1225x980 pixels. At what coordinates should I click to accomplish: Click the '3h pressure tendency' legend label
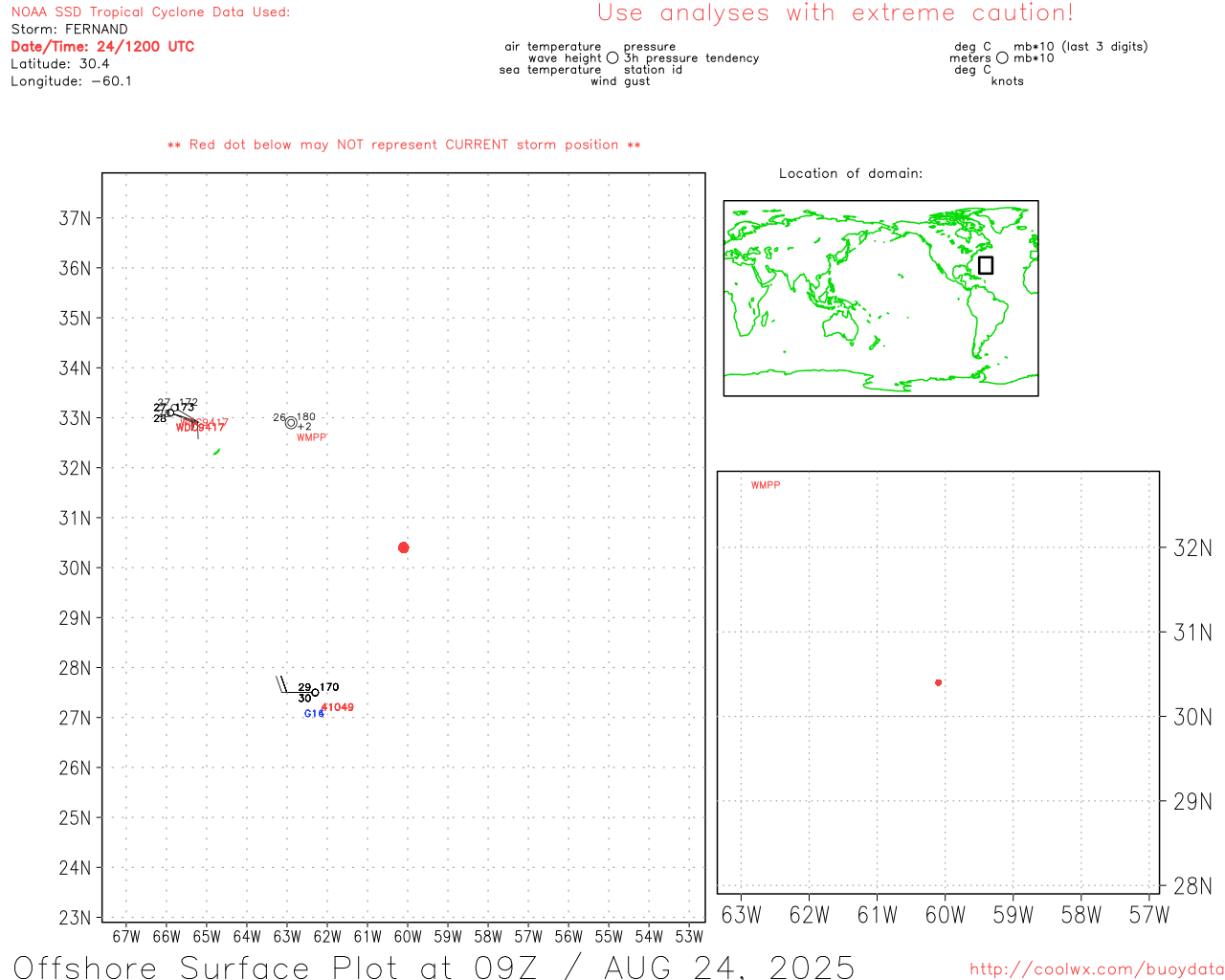point(691,58)
